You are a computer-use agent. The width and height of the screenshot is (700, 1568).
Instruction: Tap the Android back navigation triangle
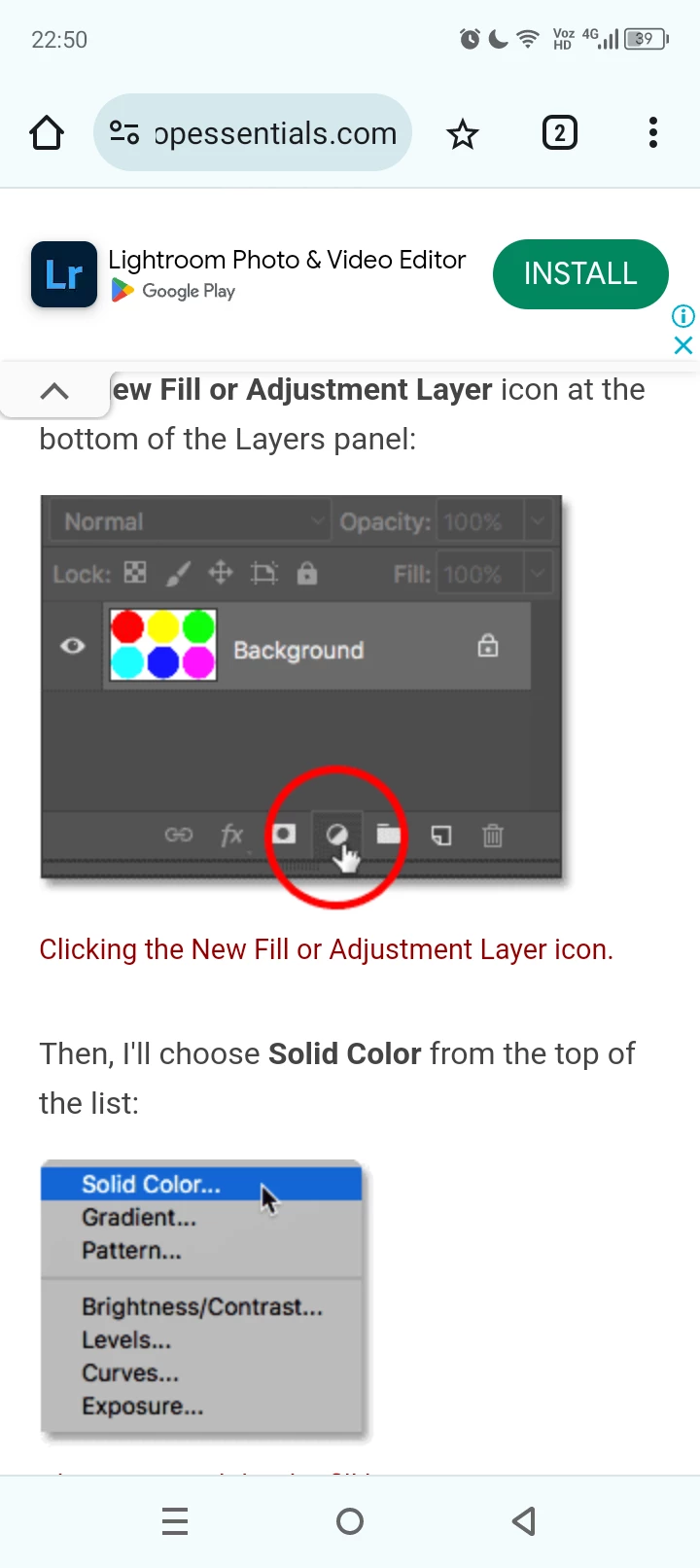[524, 1521]
